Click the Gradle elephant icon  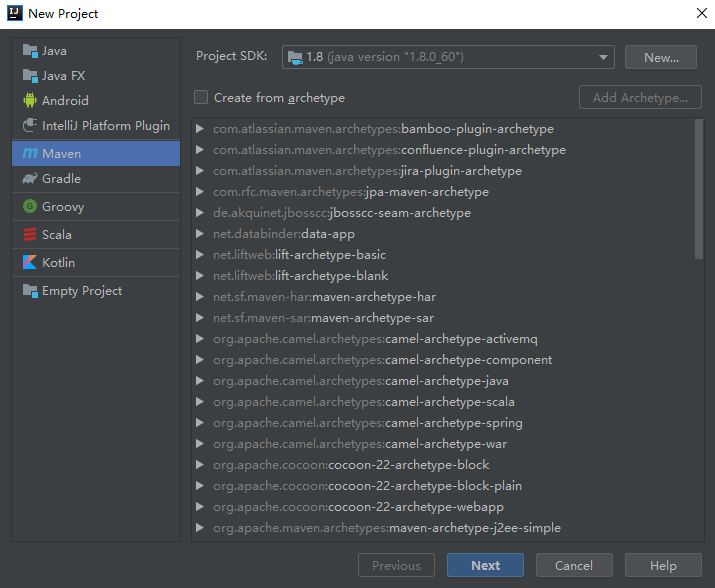coord(30,179)
